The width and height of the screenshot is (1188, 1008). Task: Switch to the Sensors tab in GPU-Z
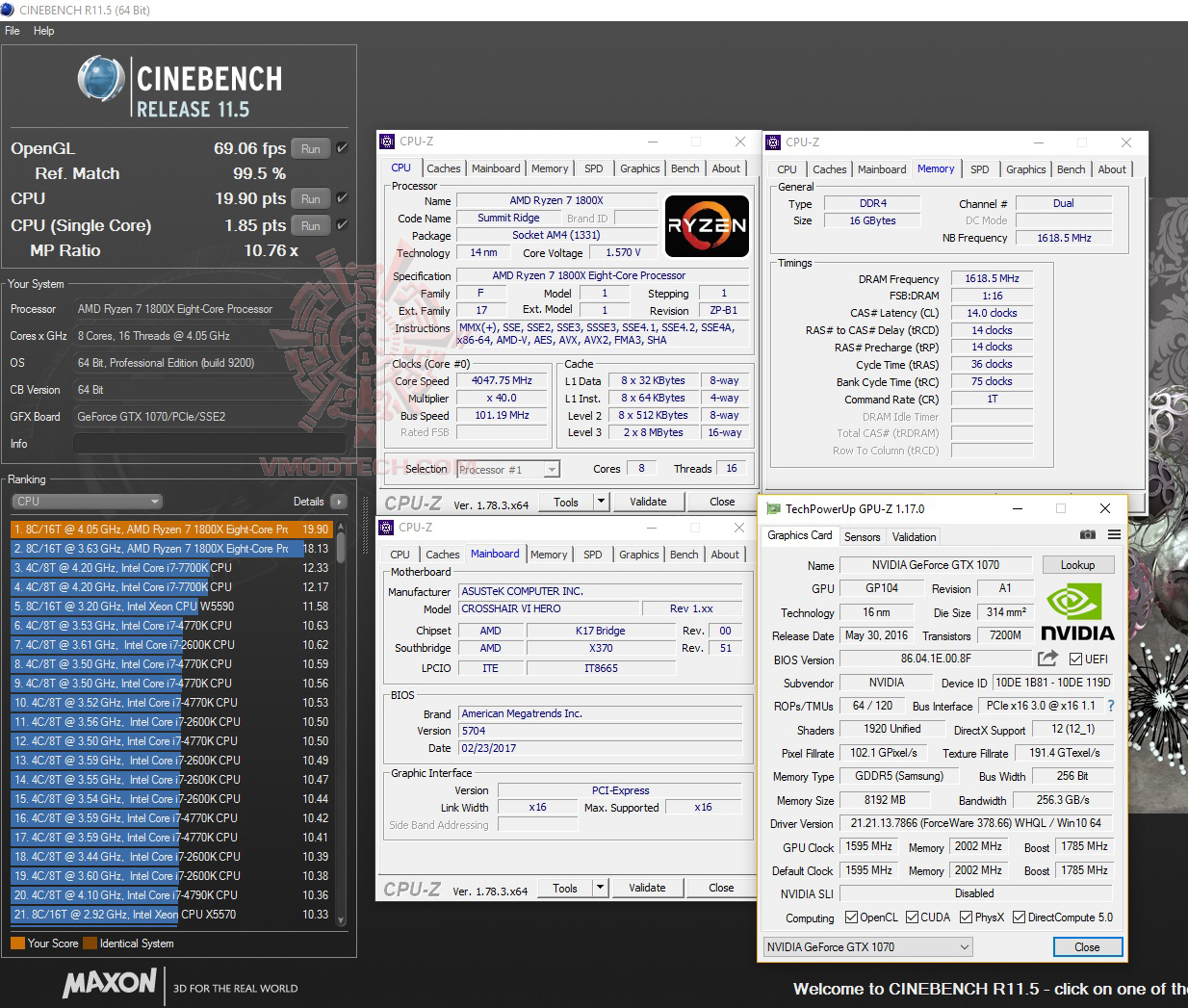[862, 536]
